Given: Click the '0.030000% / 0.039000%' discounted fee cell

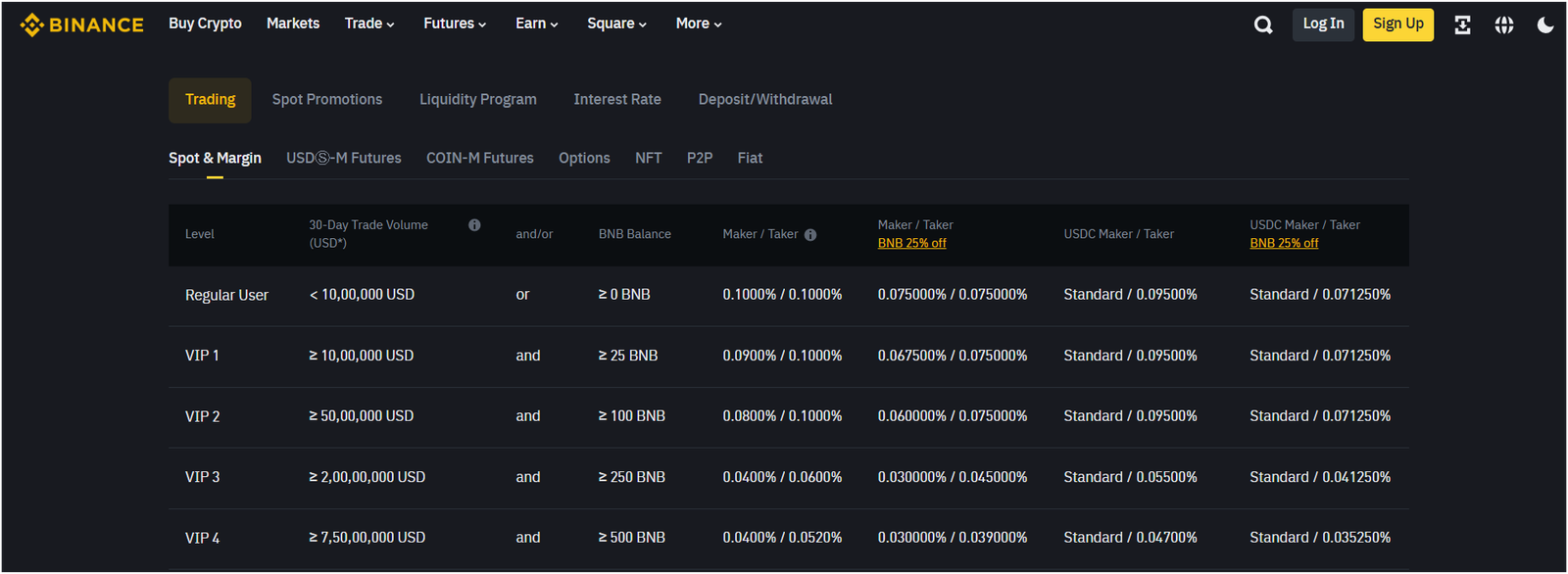Looking at the screenshot, I should point(953,538).
